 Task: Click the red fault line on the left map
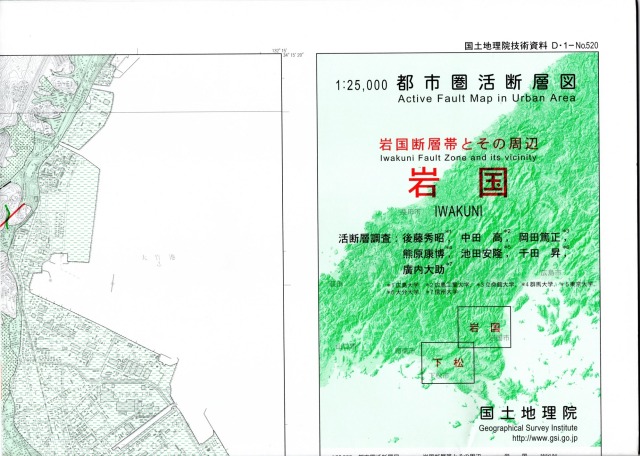coord(13,216)
